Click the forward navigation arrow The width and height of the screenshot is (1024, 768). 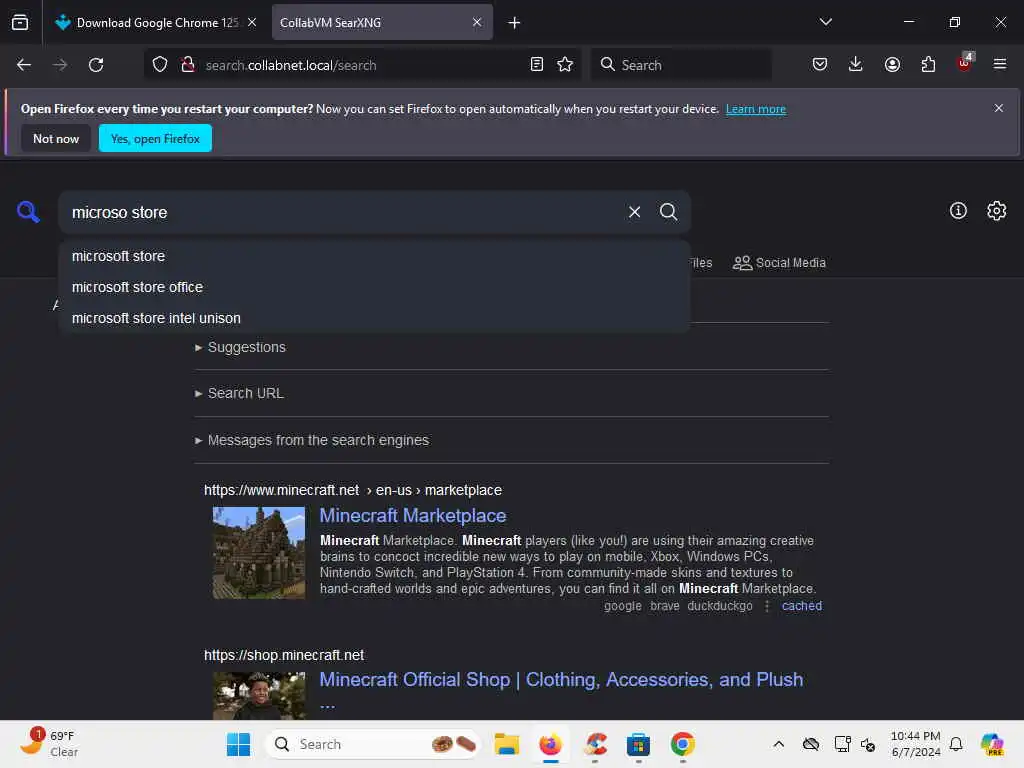pyautogui.click(x=60, y=65)
